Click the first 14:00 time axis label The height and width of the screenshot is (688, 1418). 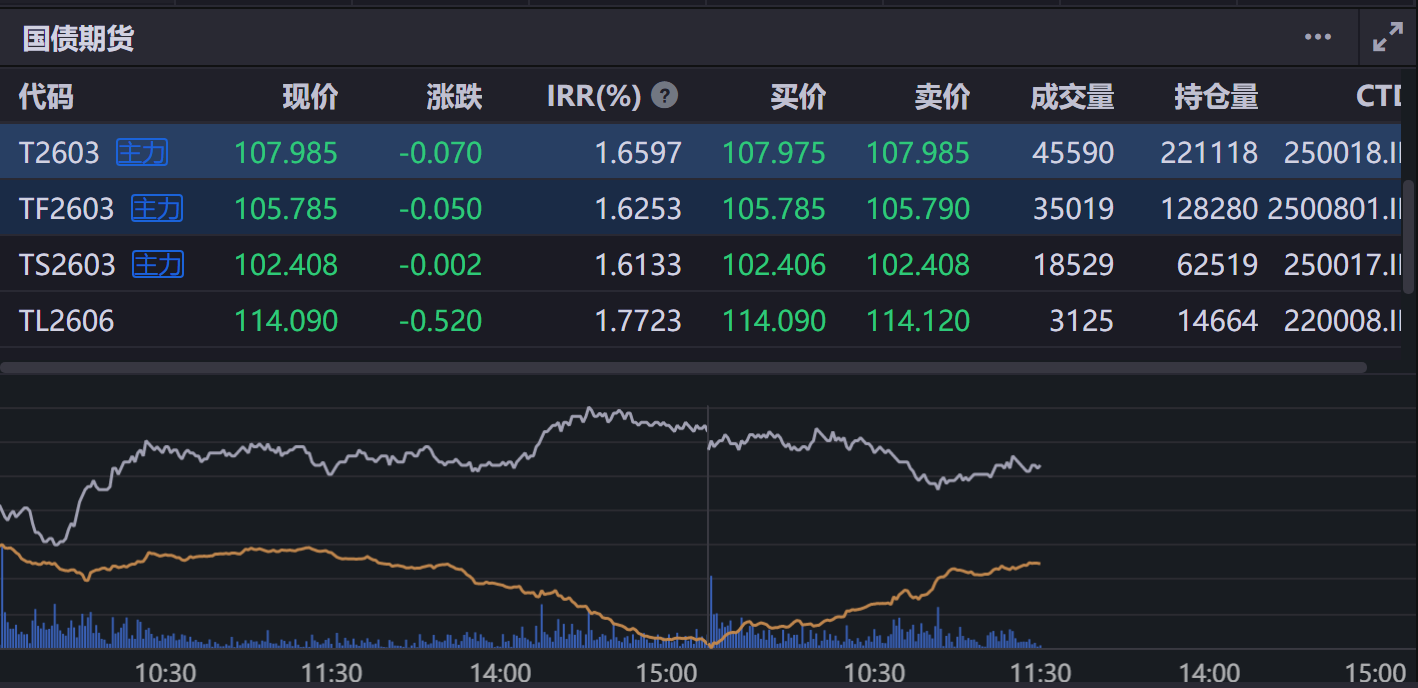point(500,672)
